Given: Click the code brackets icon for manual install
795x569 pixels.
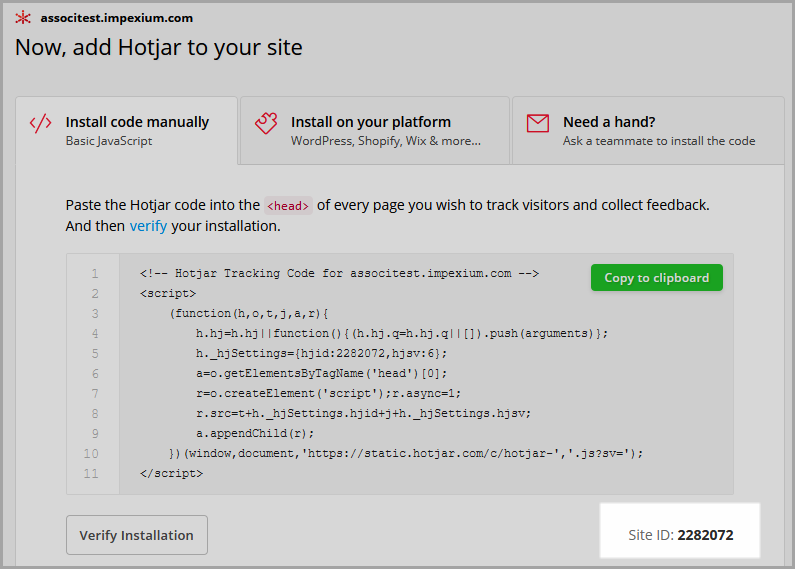Looking at the screenshot, I should click(41, 123).
